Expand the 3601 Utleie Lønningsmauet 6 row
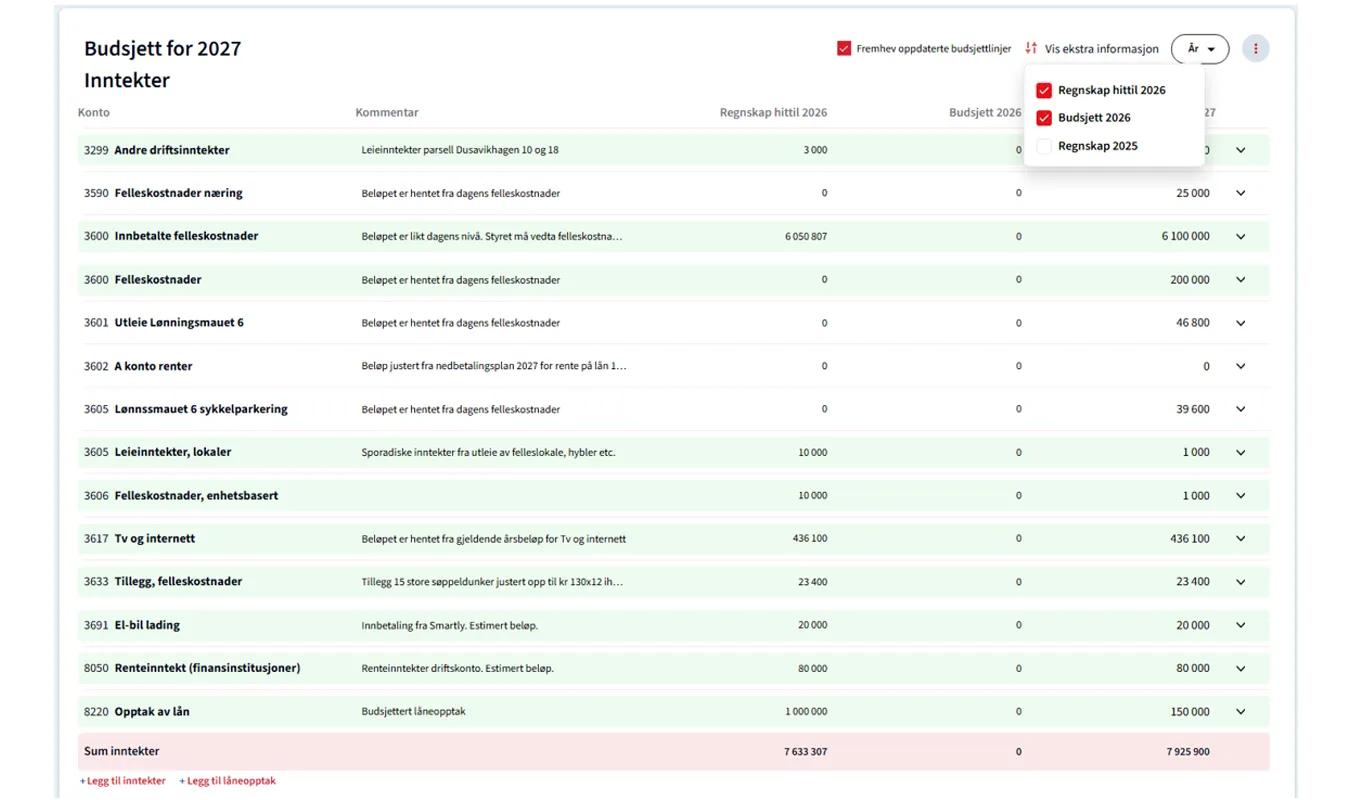 [x=1241, y=323]
